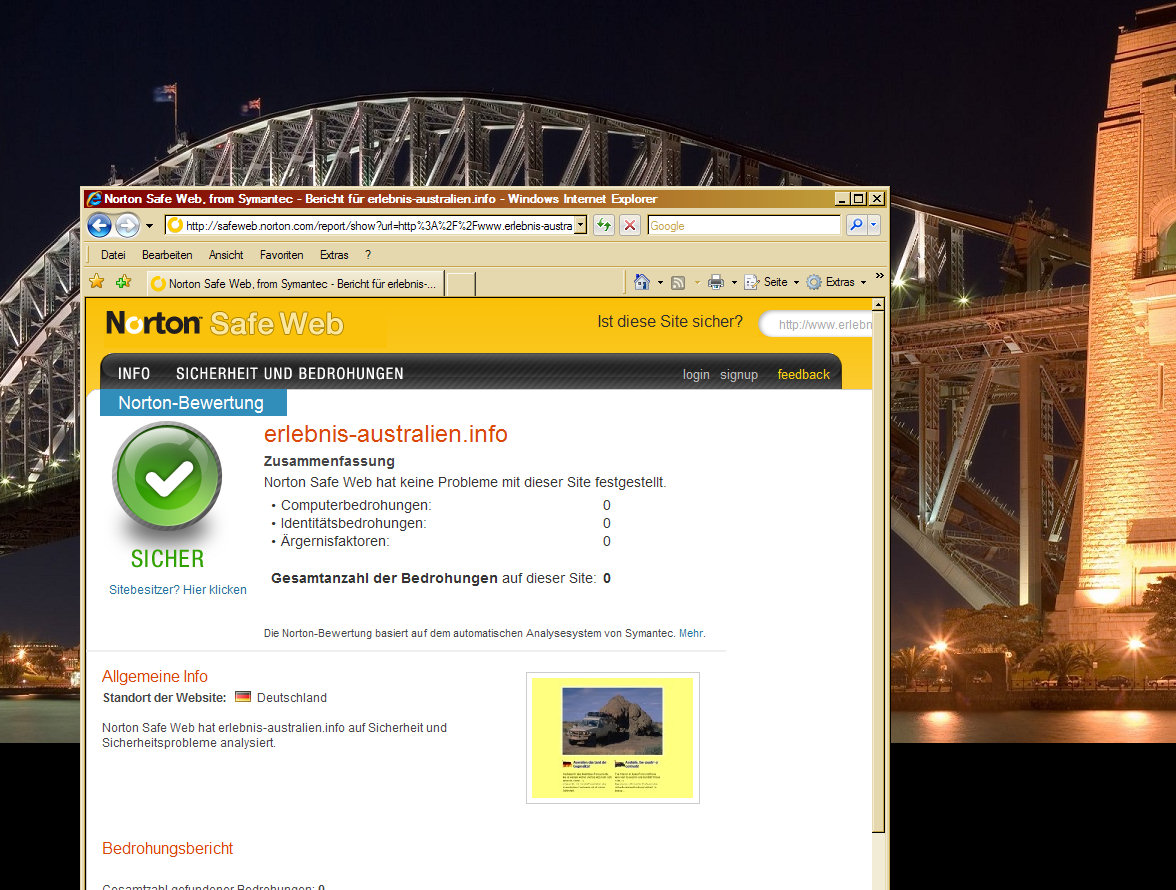
Task: Expand the address bar URL dropdown
Action: [580, 225]
